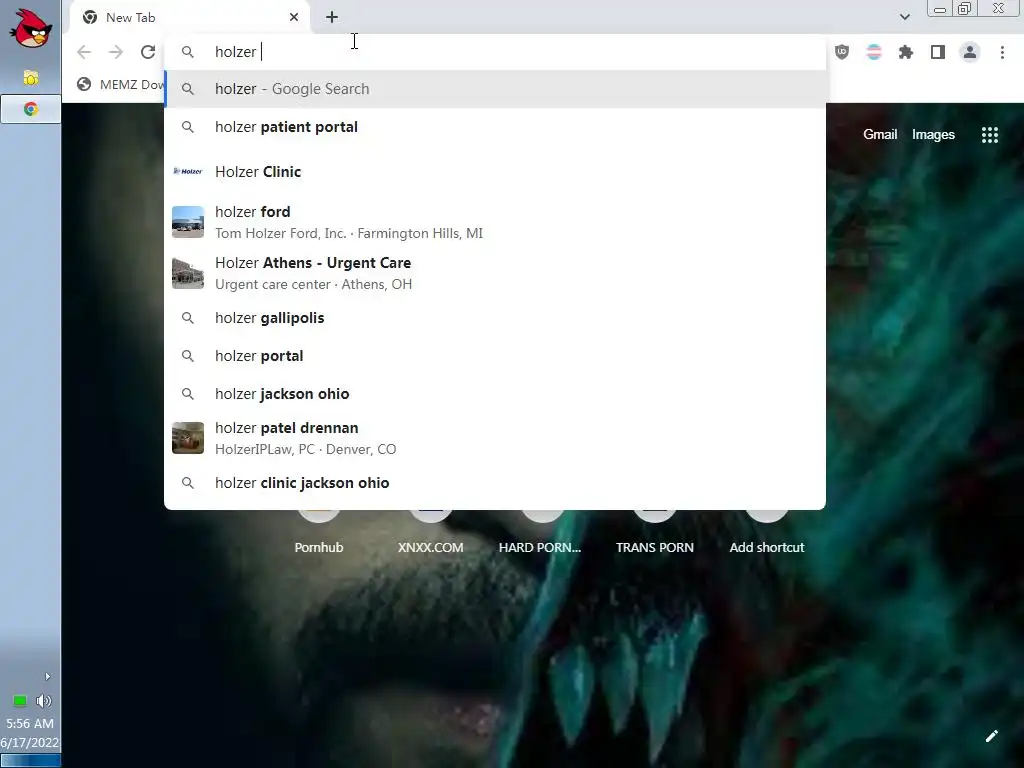Viewport: 1024px width, 768px height.
Task: Click the customize page pencil icon
Action: coord(991,736)
